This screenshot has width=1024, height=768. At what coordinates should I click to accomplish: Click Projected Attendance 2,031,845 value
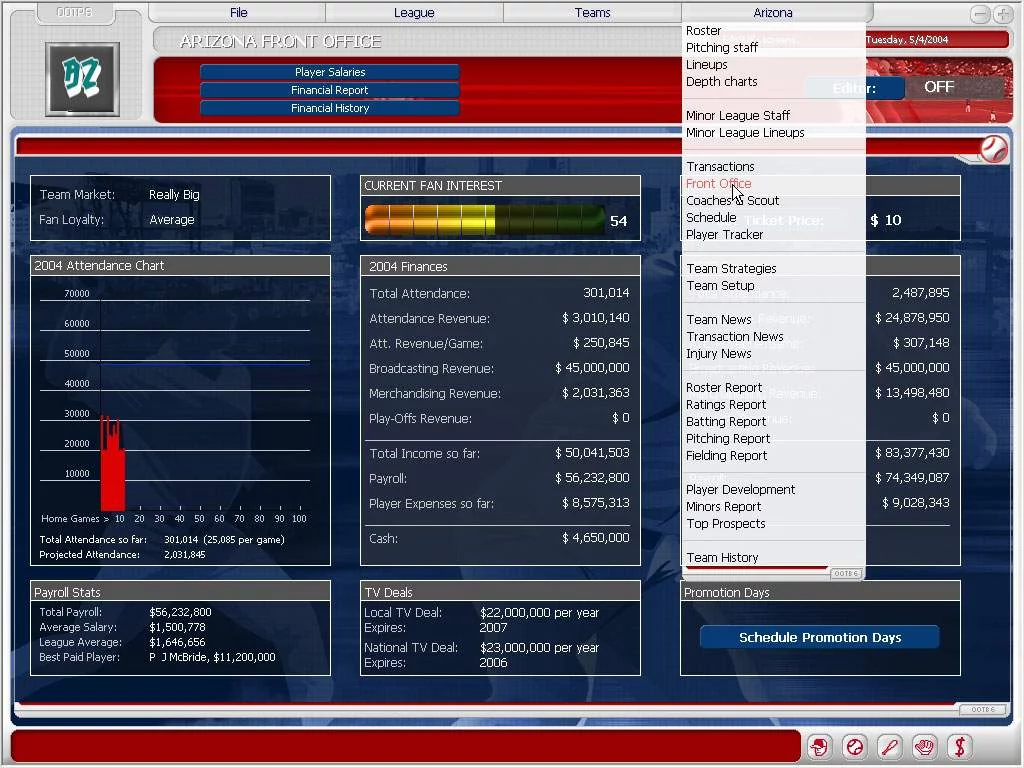click(x=185, y=554)
